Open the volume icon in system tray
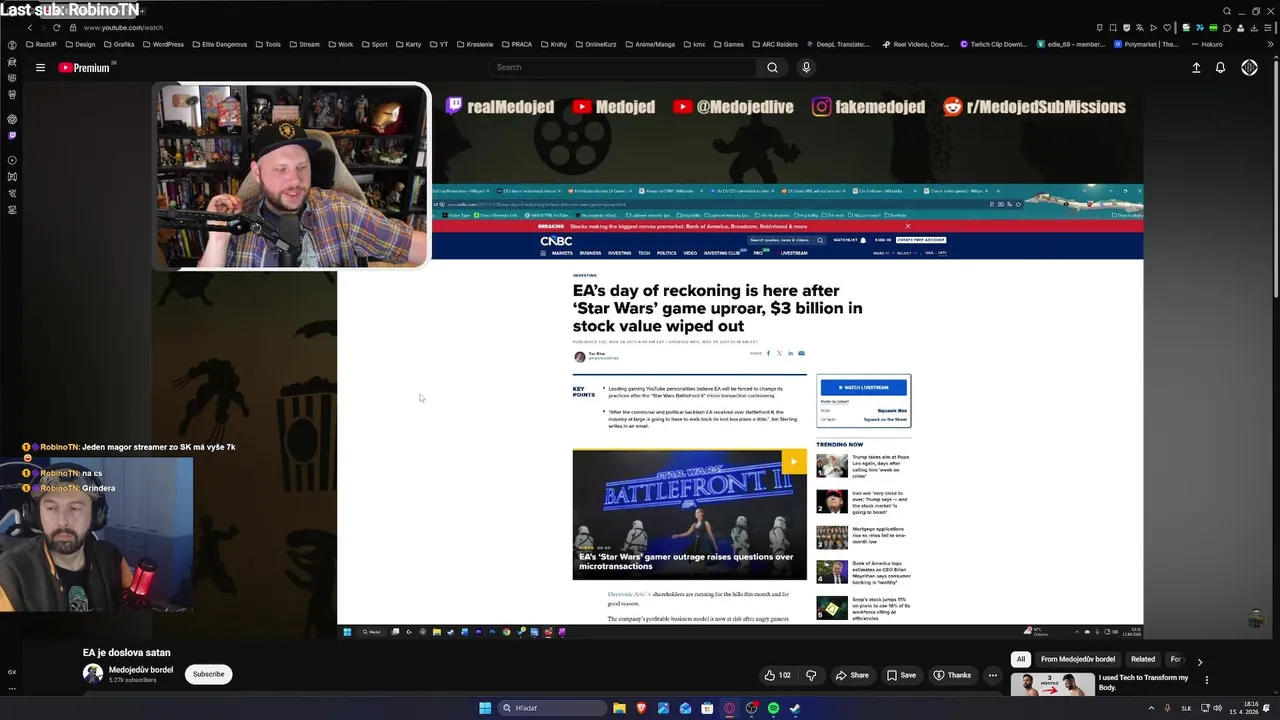Viewport: 1280px width, 720px height. [x=1217, y=708]
